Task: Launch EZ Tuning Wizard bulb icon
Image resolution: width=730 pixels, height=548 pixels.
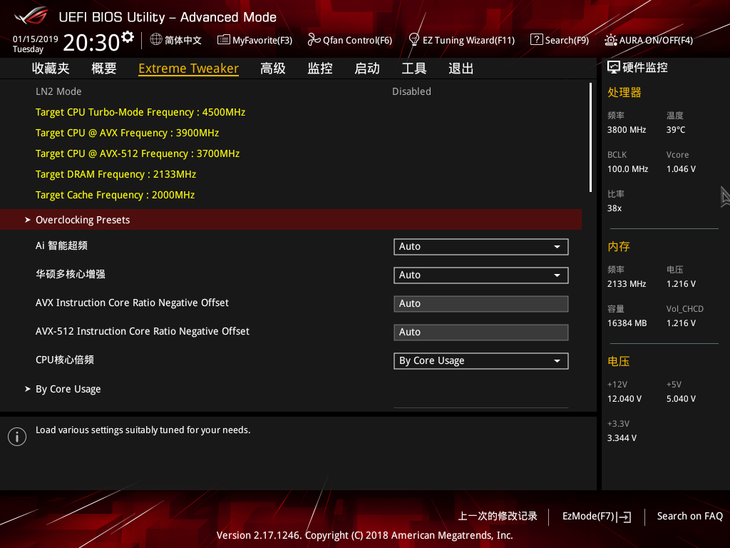Action: coord(413,40)
